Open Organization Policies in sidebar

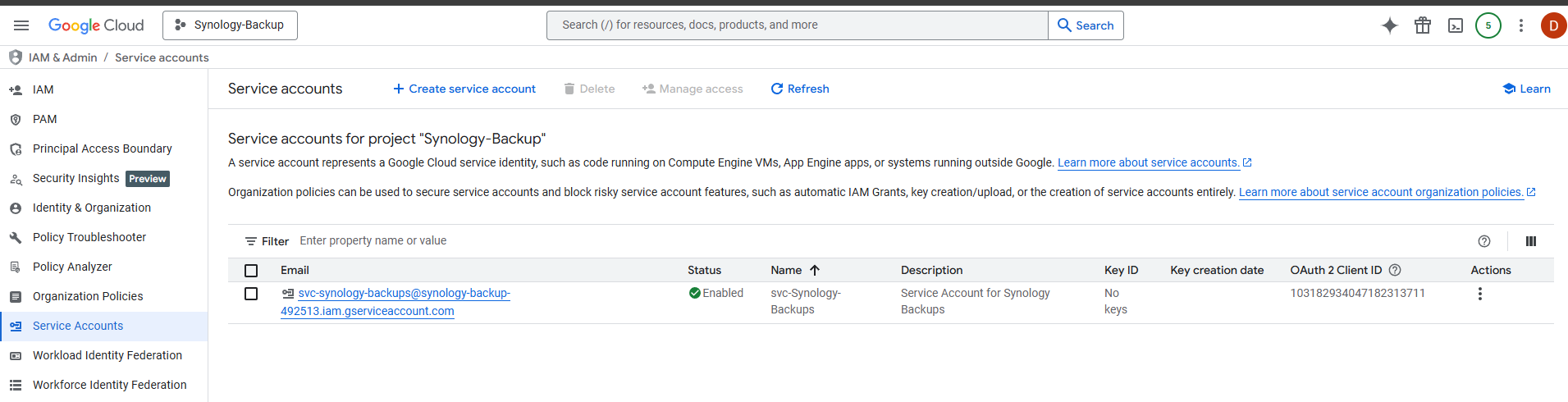pos(103,296)
